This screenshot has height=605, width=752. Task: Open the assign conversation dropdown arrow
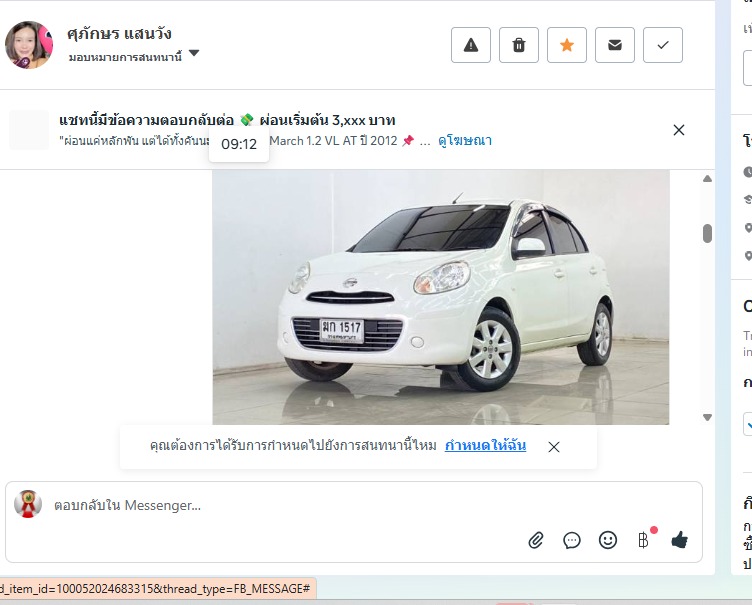point(194,53)
